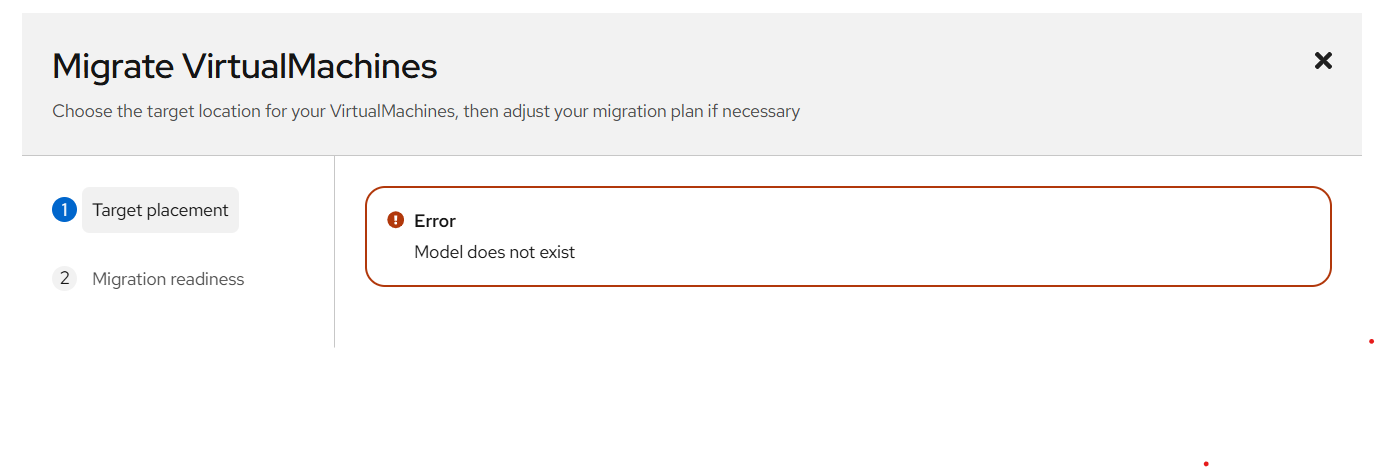Close the Migrate VirtualMachines dialog
1375x467 pixels.
[1323, 61]
